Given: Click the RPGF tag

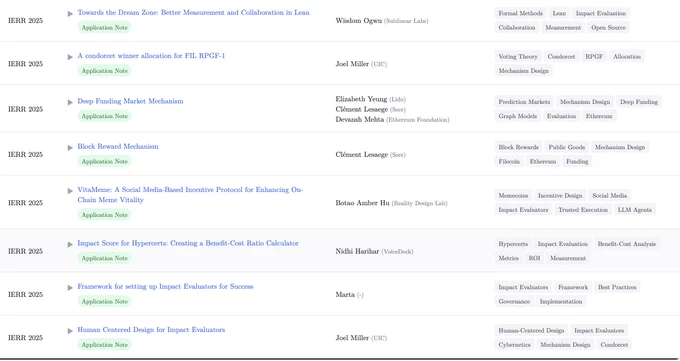Looking at the screenshot, I should coord(594,56).
